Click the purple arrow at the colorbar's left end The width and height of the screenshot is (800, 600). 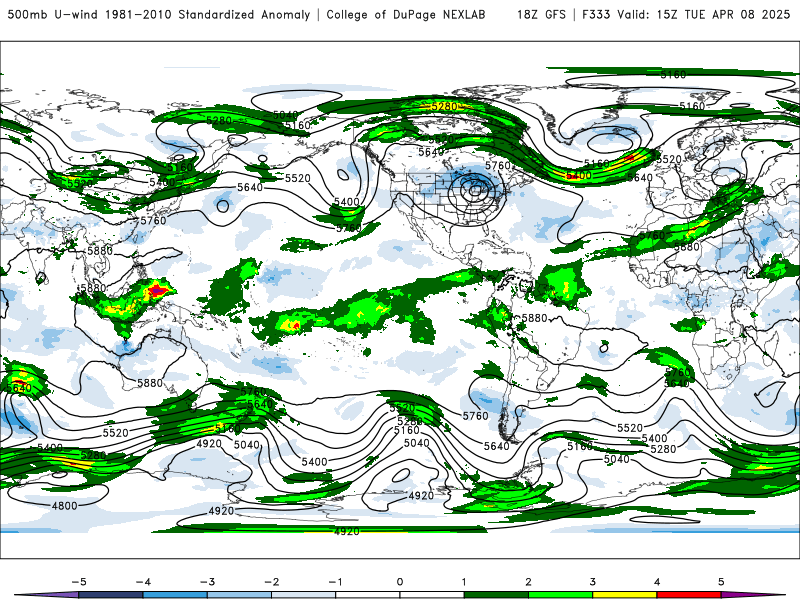(x=48, y=595)
